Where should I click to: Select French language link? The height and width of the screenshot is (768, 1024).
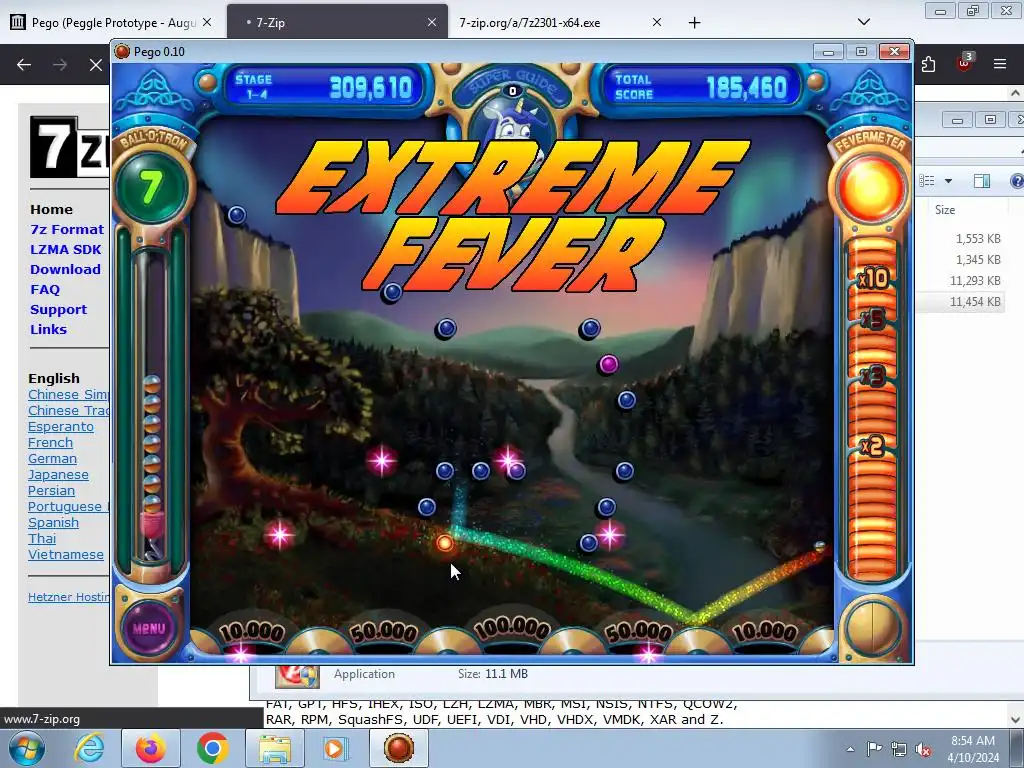(50, 443)
